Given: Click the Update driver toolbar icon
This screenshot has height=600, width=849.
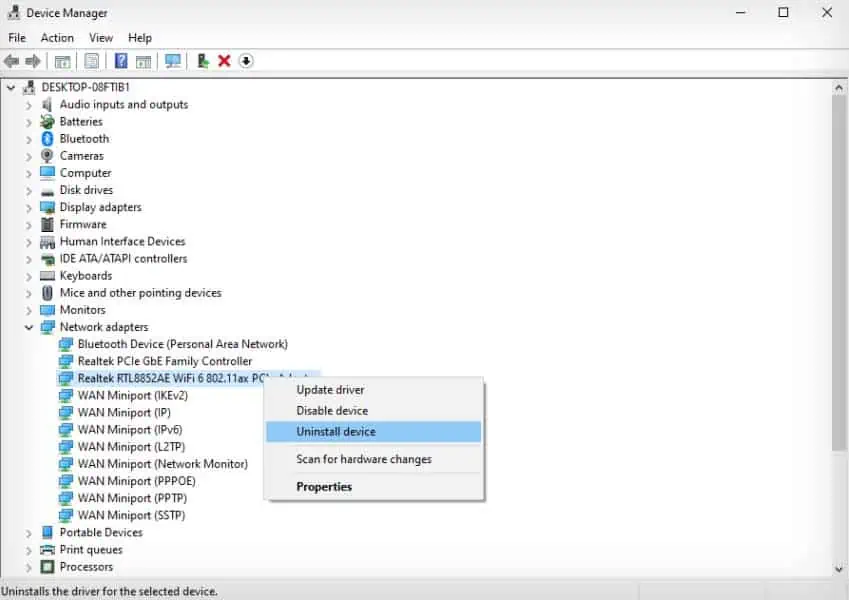Looking at the screenshot, I should click(203, 61).
